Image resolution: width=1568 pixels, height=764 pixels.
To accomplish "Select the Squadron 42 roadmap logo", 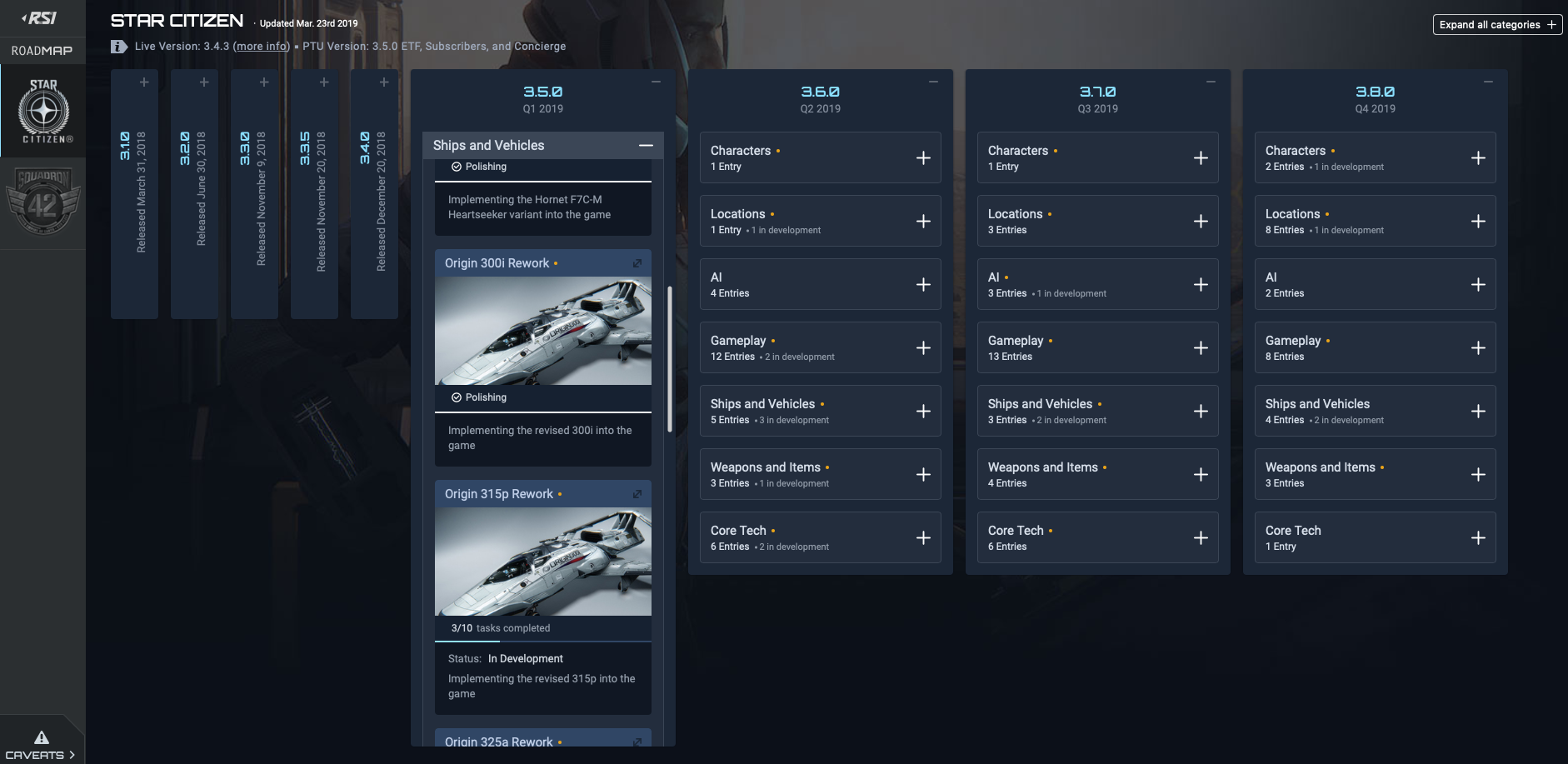I will [42, 202].
